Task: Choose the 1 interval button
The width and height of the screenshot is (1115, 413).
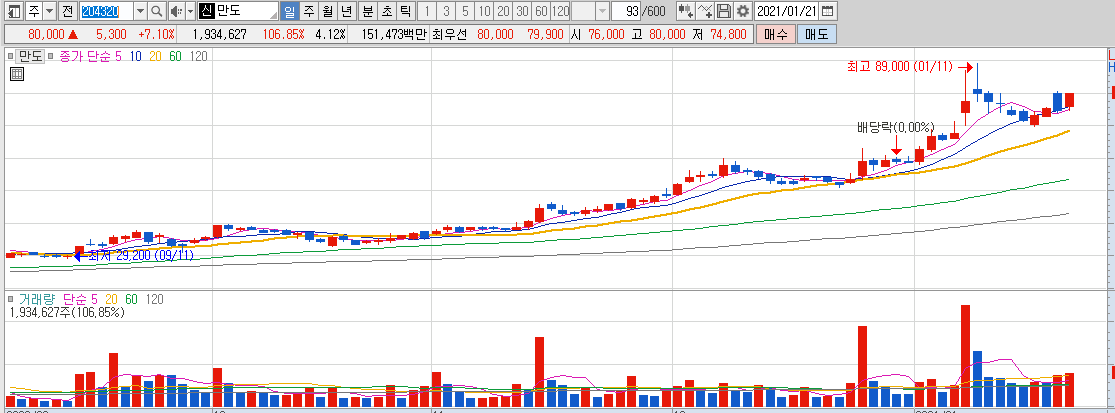Action: tap(427, 11)
